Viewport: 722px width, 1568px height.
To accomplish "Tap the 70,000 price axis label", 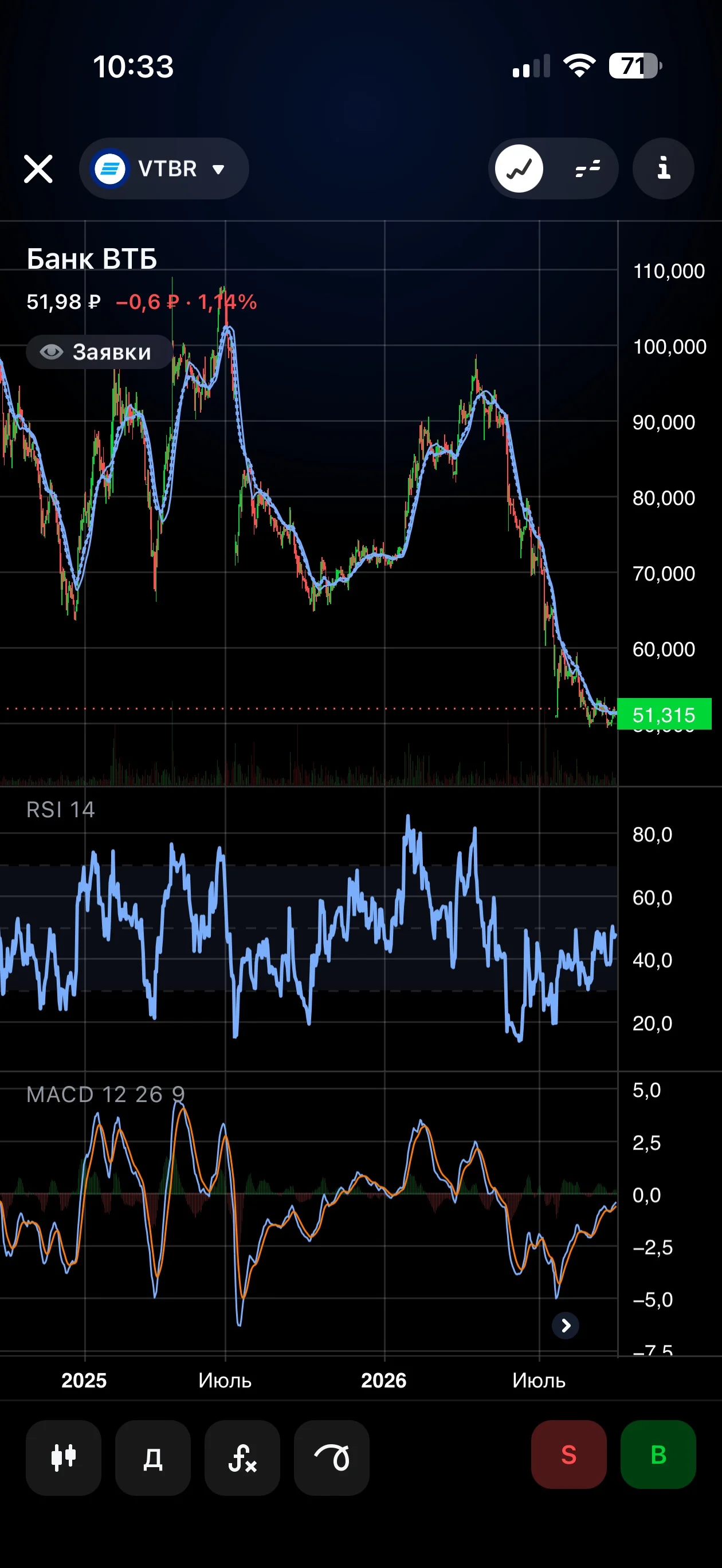I will click(x=664, y=574).
